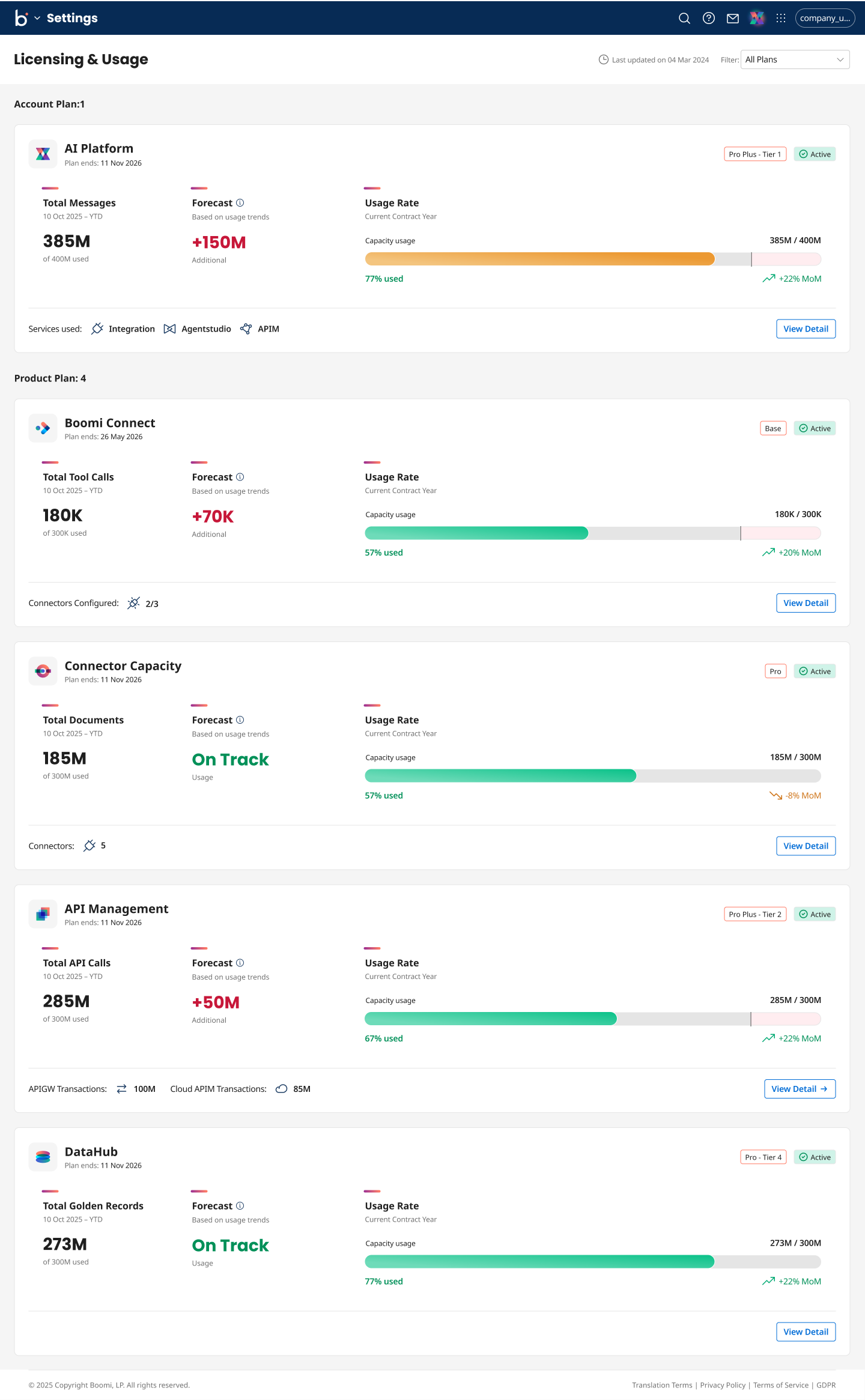Open the Privacy Policy footer link
865x1400 pixels.
(x=723, y=1385)
